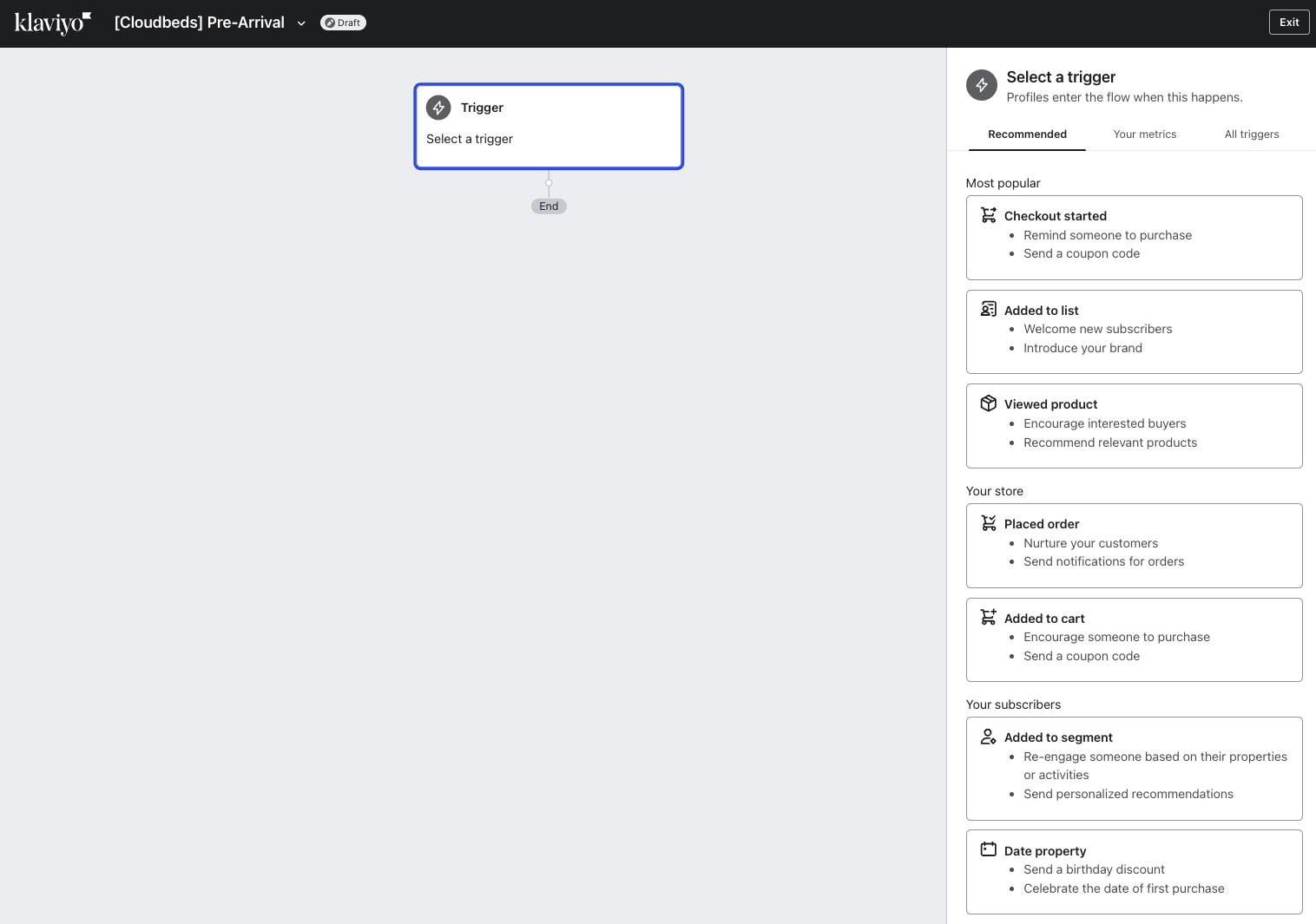
Task: Select the Added to cart icon
Action: coord(989,617)
